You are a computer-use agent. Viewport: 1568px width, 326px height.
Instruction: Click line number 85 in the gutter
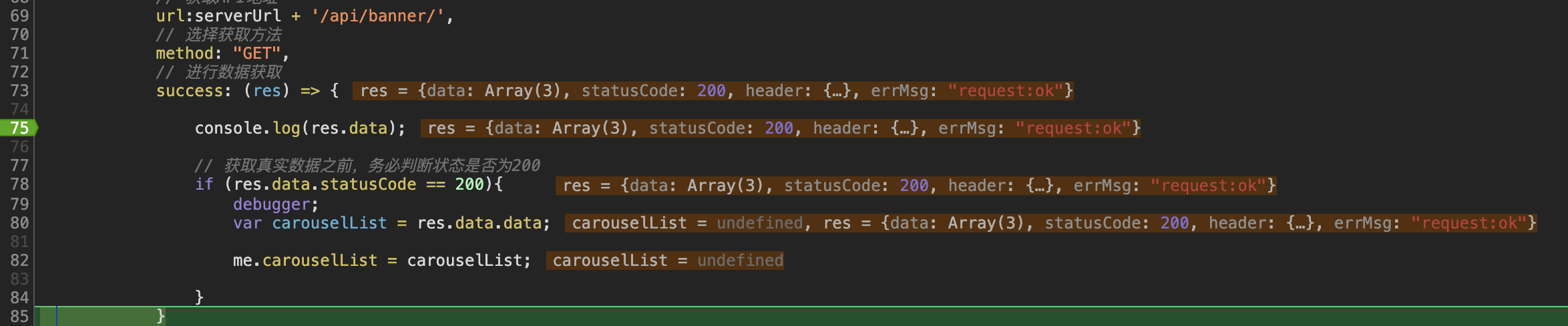[19, 316]
